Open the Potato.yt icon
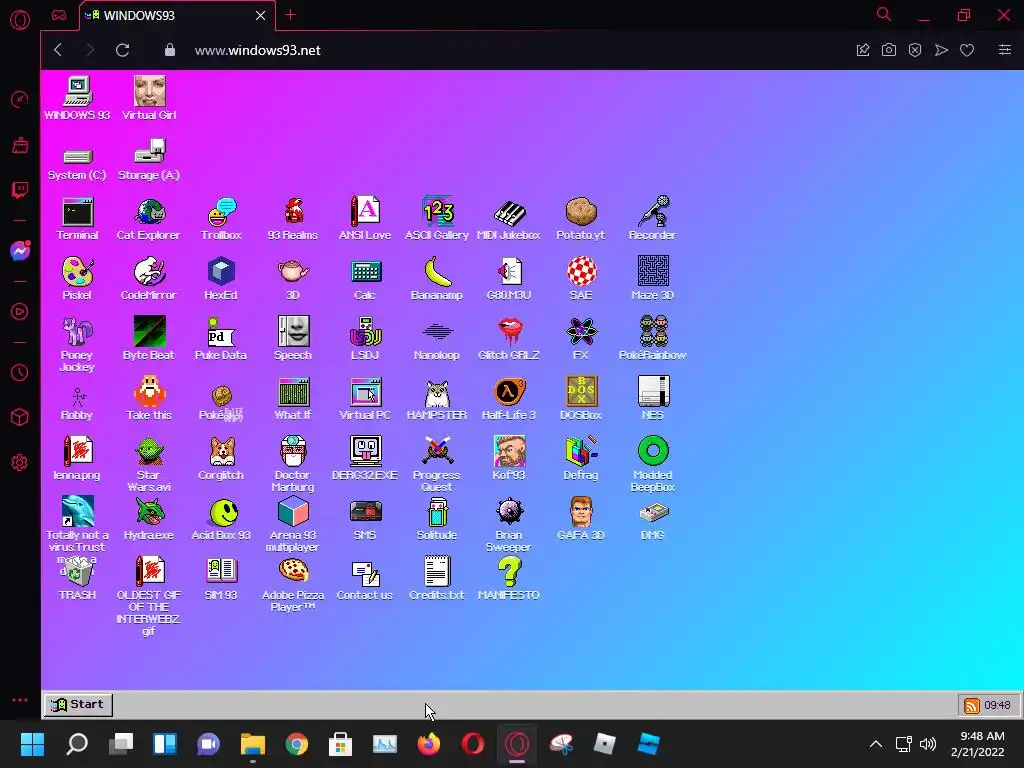Screen dimensions: 1024x768 point(581,219)
